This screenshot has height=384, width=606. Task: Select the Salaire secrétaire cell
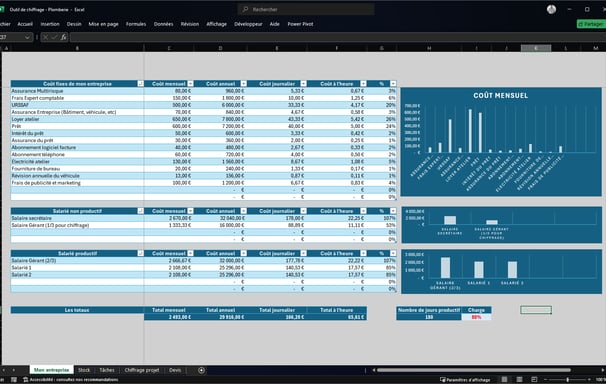click(77, 218)
